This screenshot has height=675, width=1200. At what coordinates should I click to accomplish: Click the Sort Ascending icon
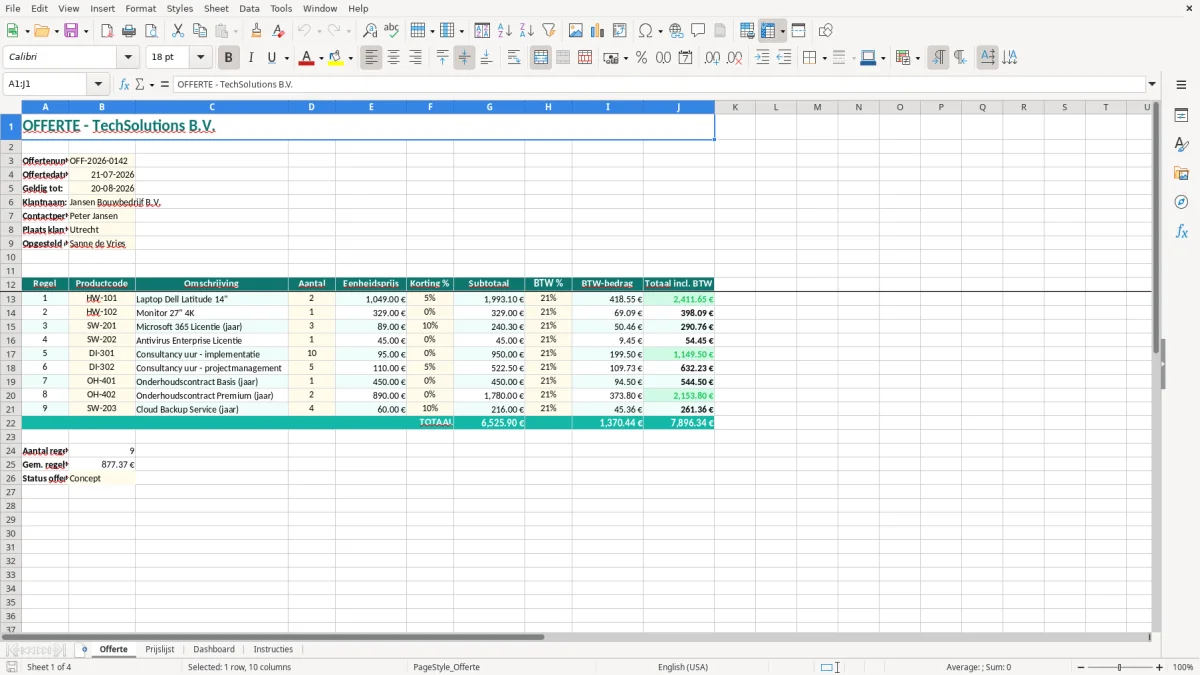click(x=505, y=31)
